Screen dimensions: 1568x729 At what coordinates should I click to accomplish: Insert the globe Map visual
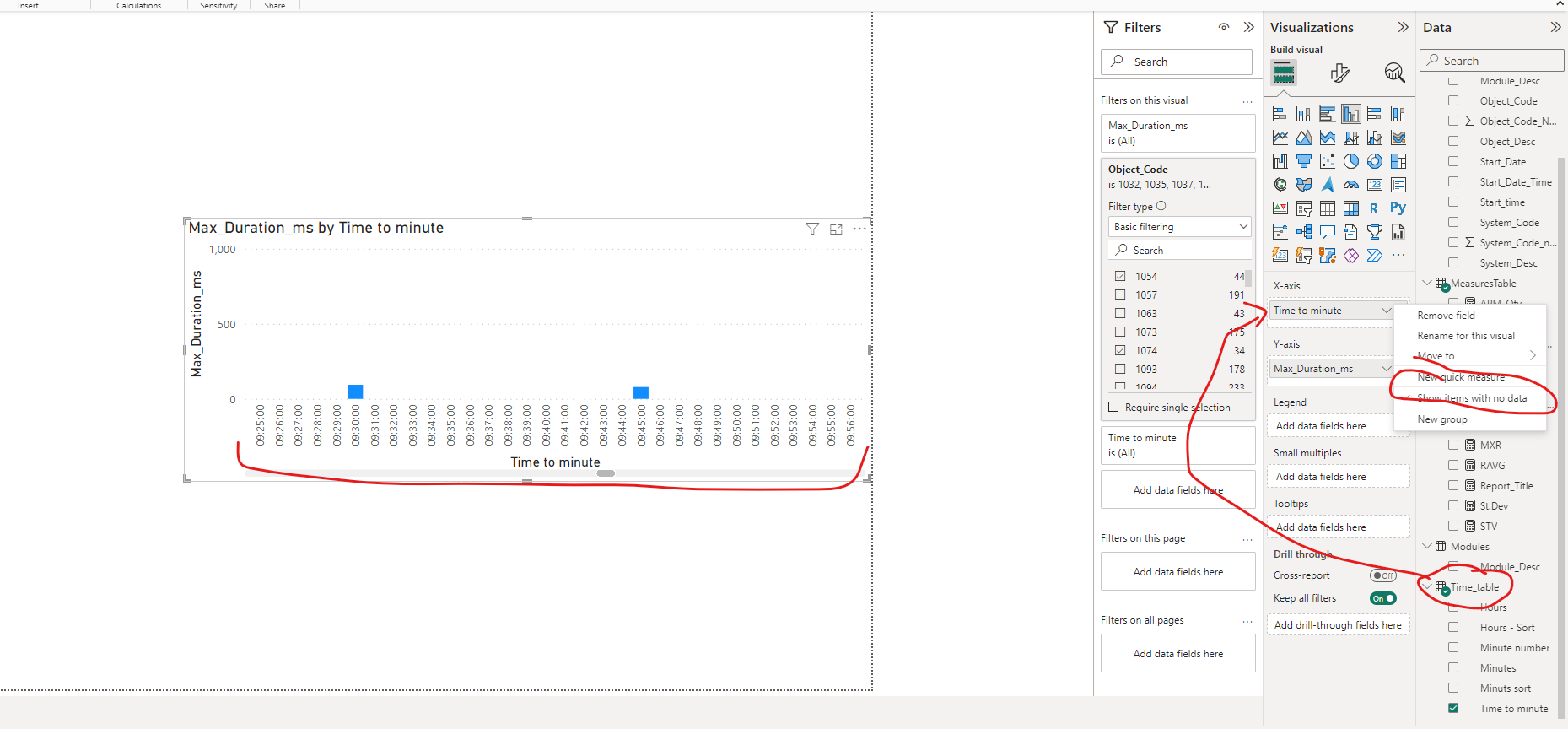tap(1280, 185)
